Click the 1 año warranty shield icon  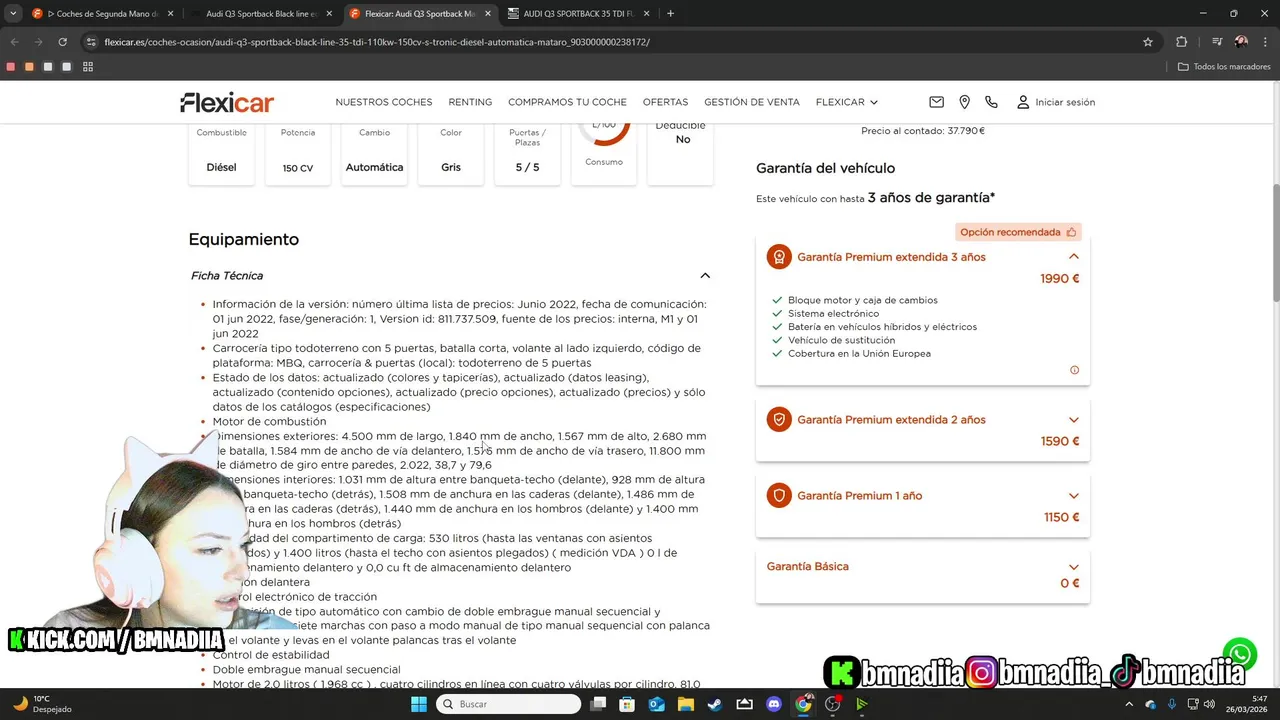coord(779,496)
